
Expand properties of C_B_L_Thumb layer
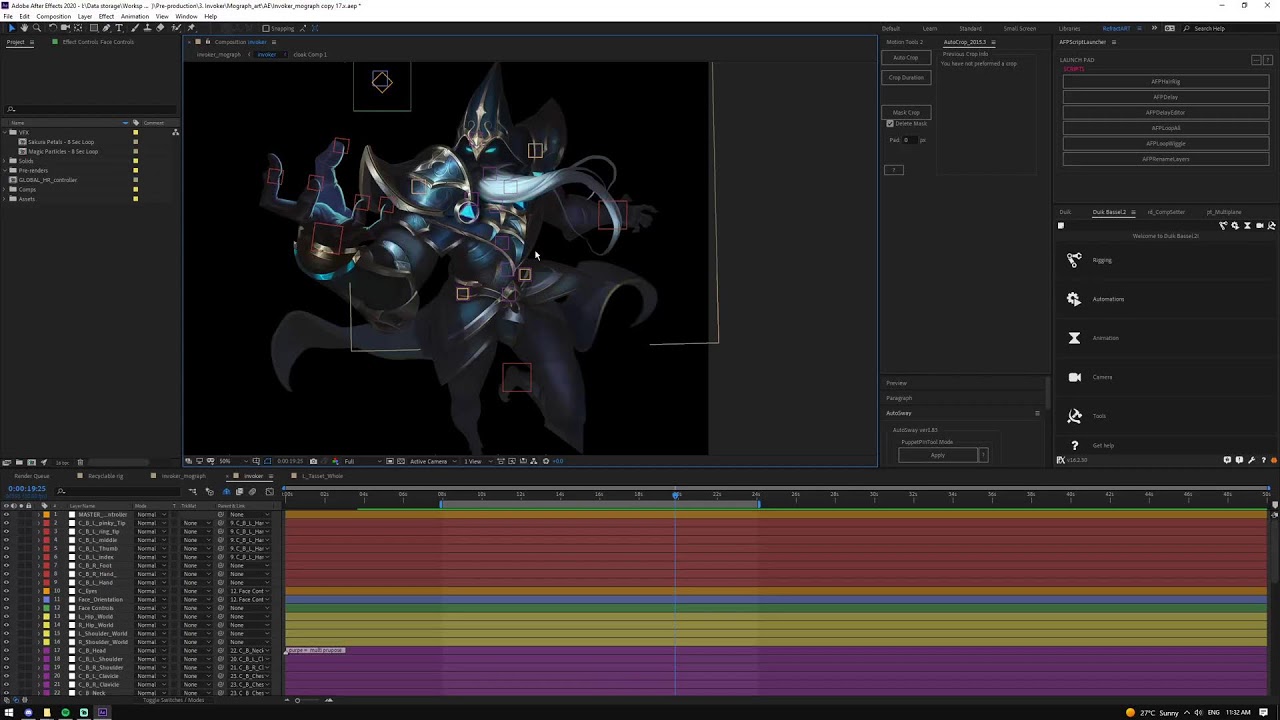click(38, 548)
